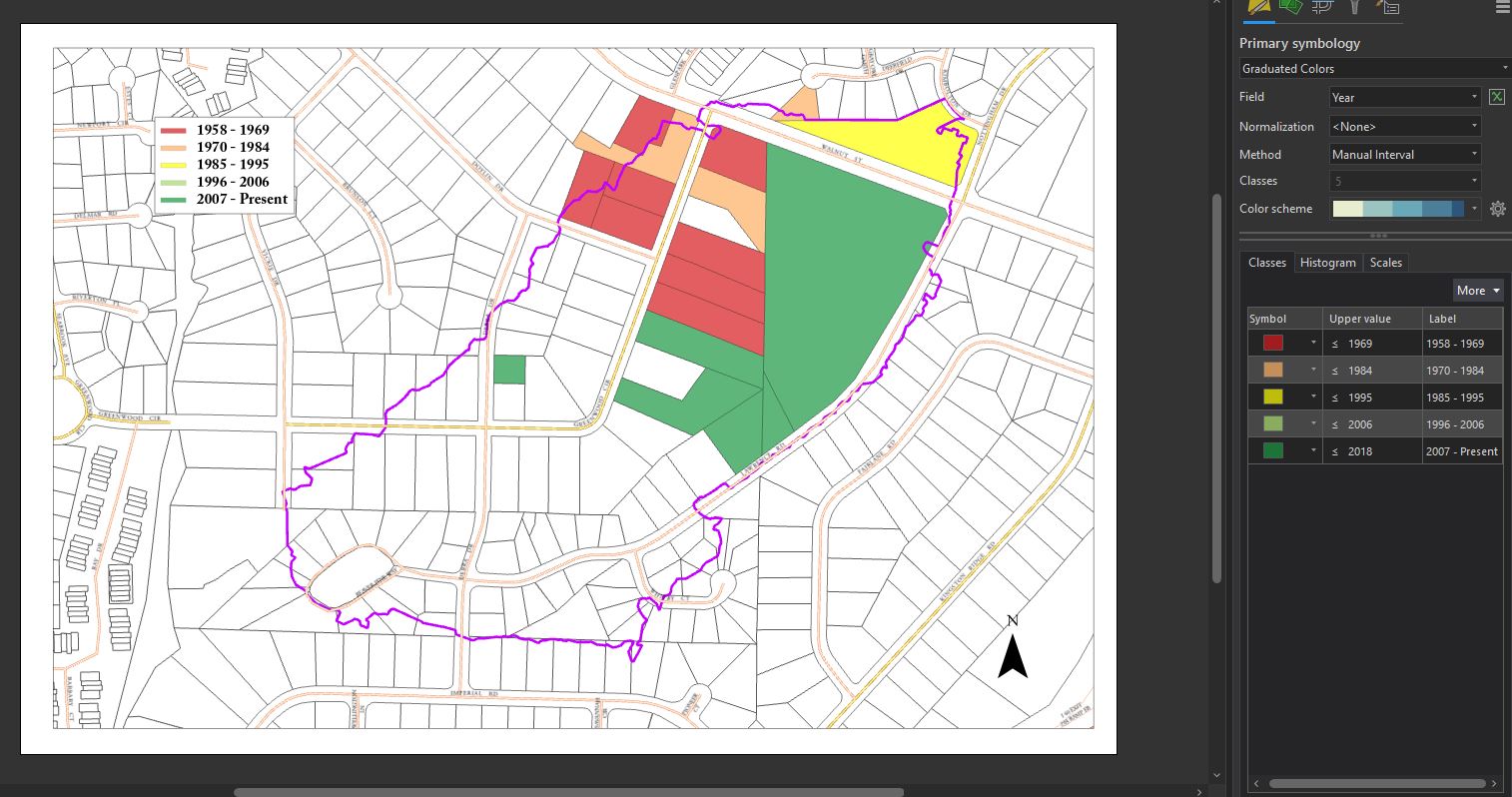Open the Vary symbology by attribute tab icon

pos(1290,7)
